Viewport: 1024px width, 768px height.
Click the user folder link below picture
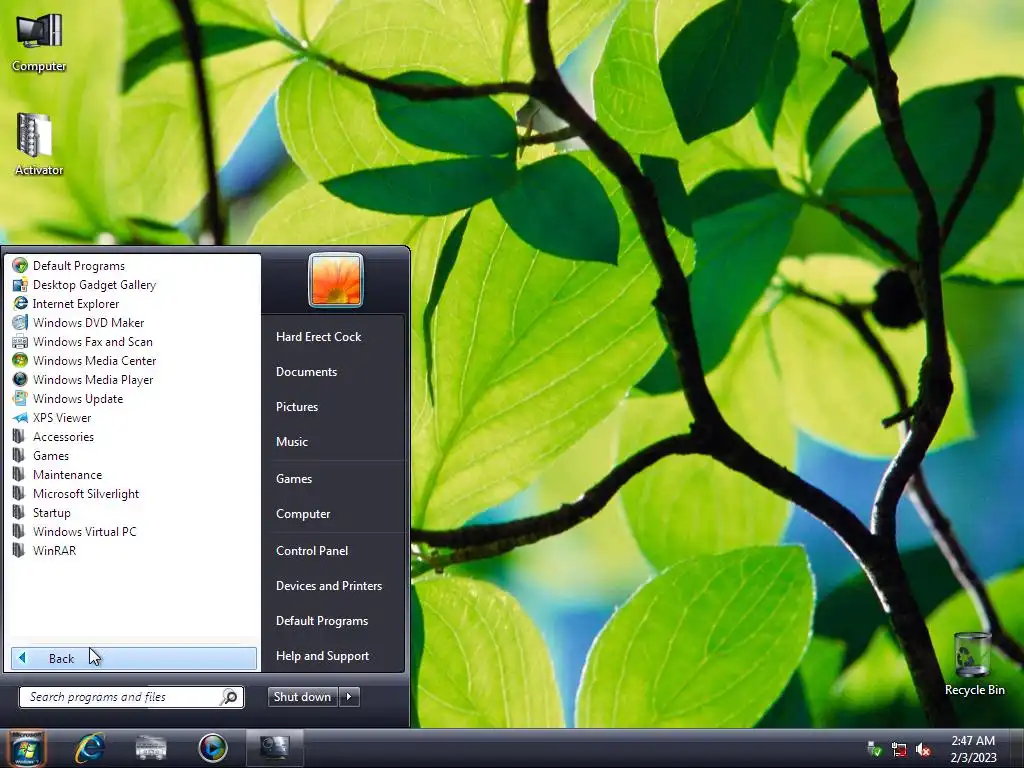click(318, 337)
